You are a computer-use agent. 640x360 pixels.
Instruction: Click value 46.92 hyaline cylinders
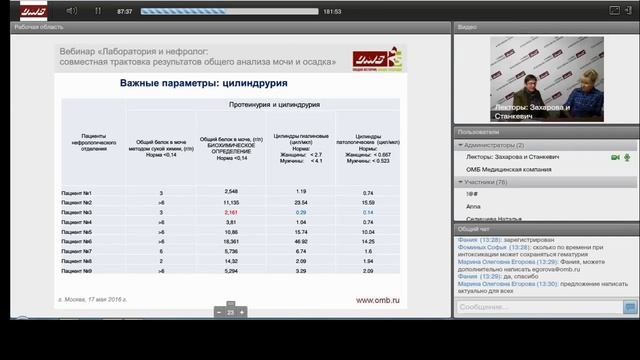point(301,242)
